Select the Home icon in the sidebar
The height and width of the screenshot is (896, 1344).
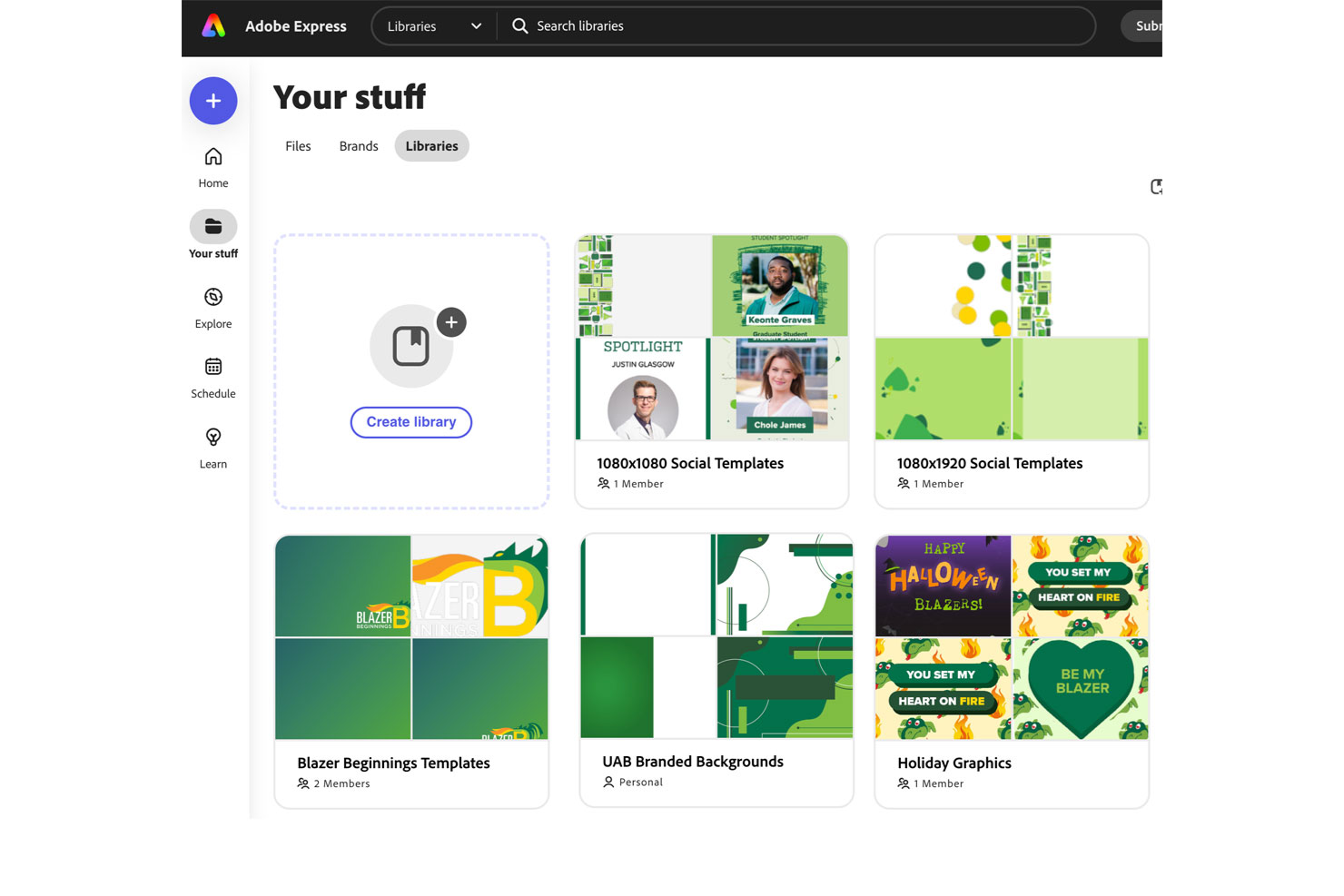click(x=212, y=156)
